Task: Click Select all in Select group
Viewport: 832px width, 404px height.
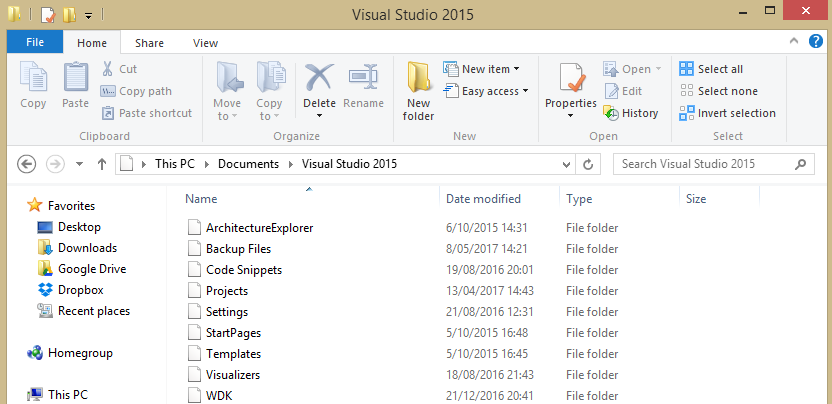Action: click(x=711, y=69)
